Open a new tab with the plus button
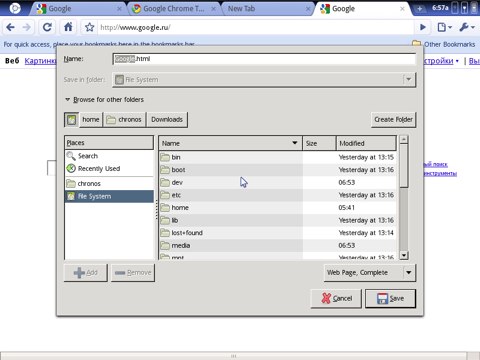Image resolution: width=480 pixels, height=360 pixels. 419,9
